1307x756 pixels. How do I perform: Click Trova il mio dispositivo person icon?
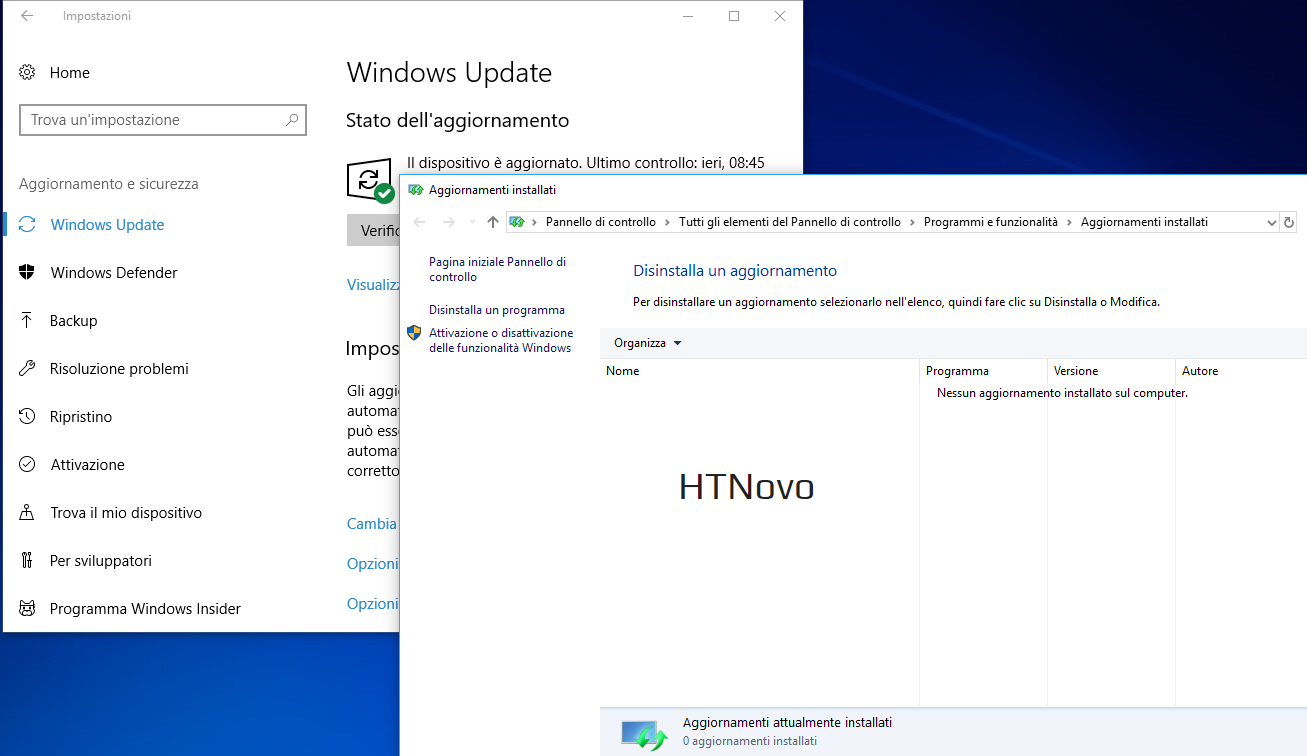click(28, 512)
